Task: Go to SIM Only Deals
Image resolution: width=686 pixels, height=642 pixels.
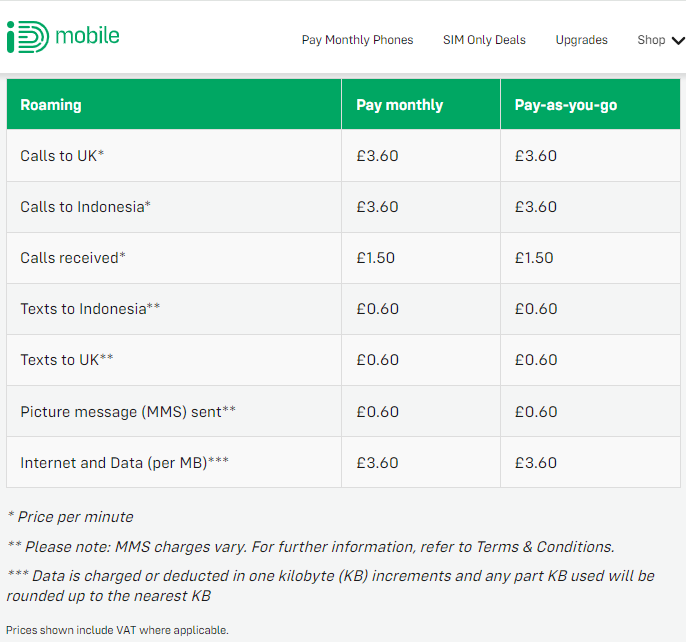Action: coord(484,40)
